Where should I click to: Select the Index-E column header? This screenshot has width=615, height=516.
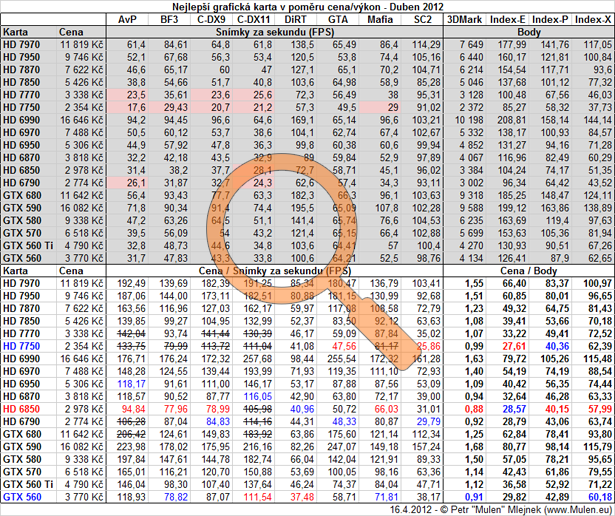pos(508,20)
